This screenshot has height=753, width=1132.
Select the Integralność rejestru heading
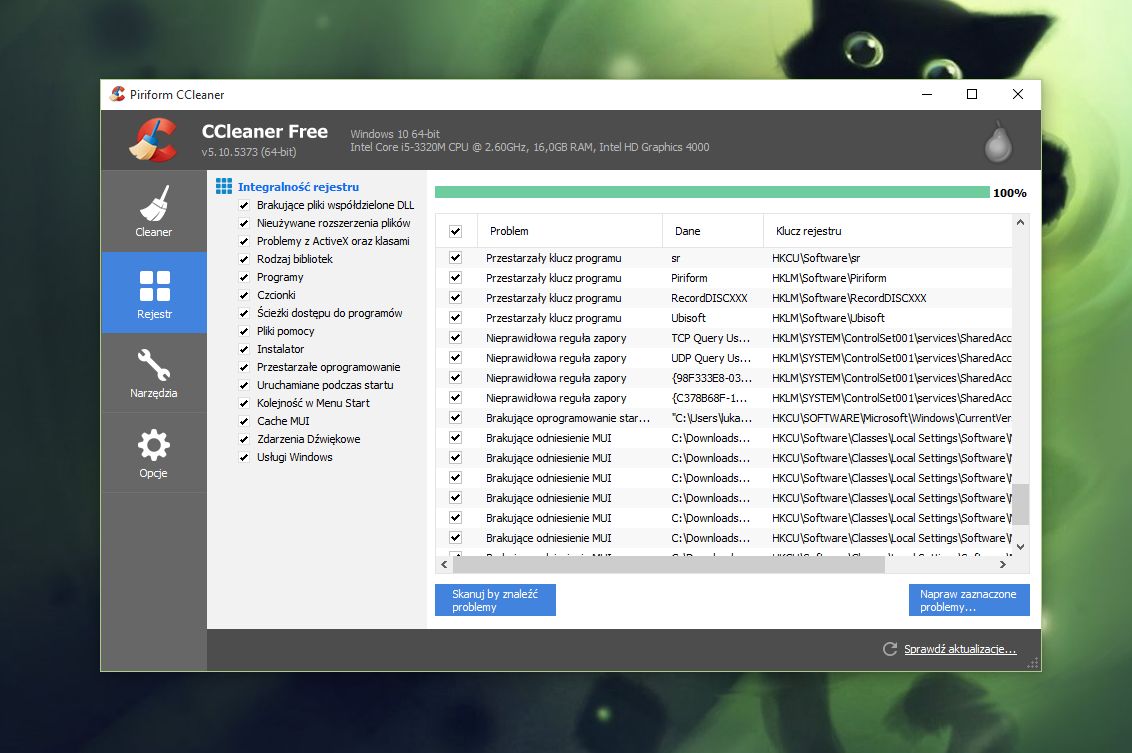coord(298,187)
